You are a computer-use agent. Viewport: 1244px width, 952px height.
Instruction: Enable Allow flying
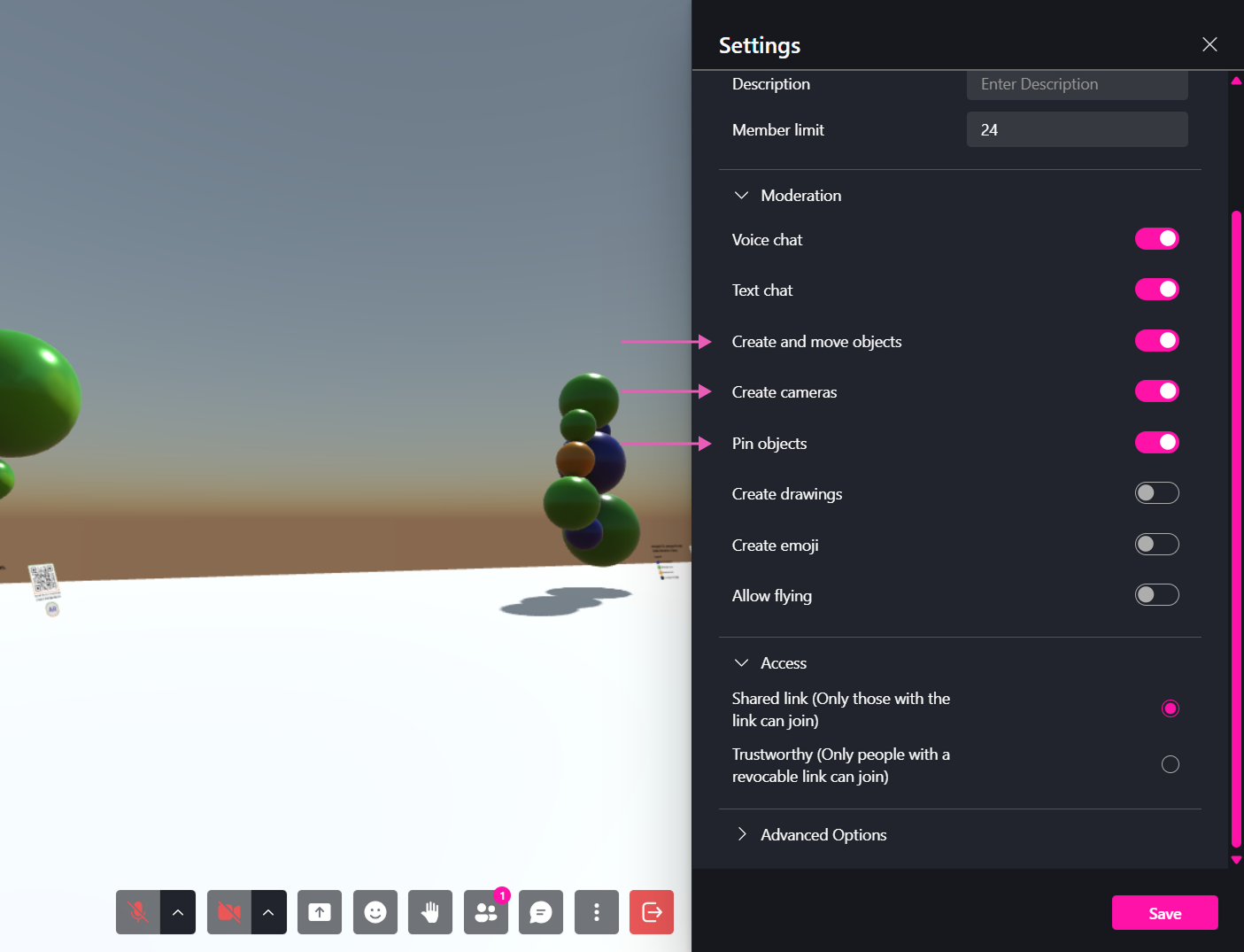point(1156,594)
